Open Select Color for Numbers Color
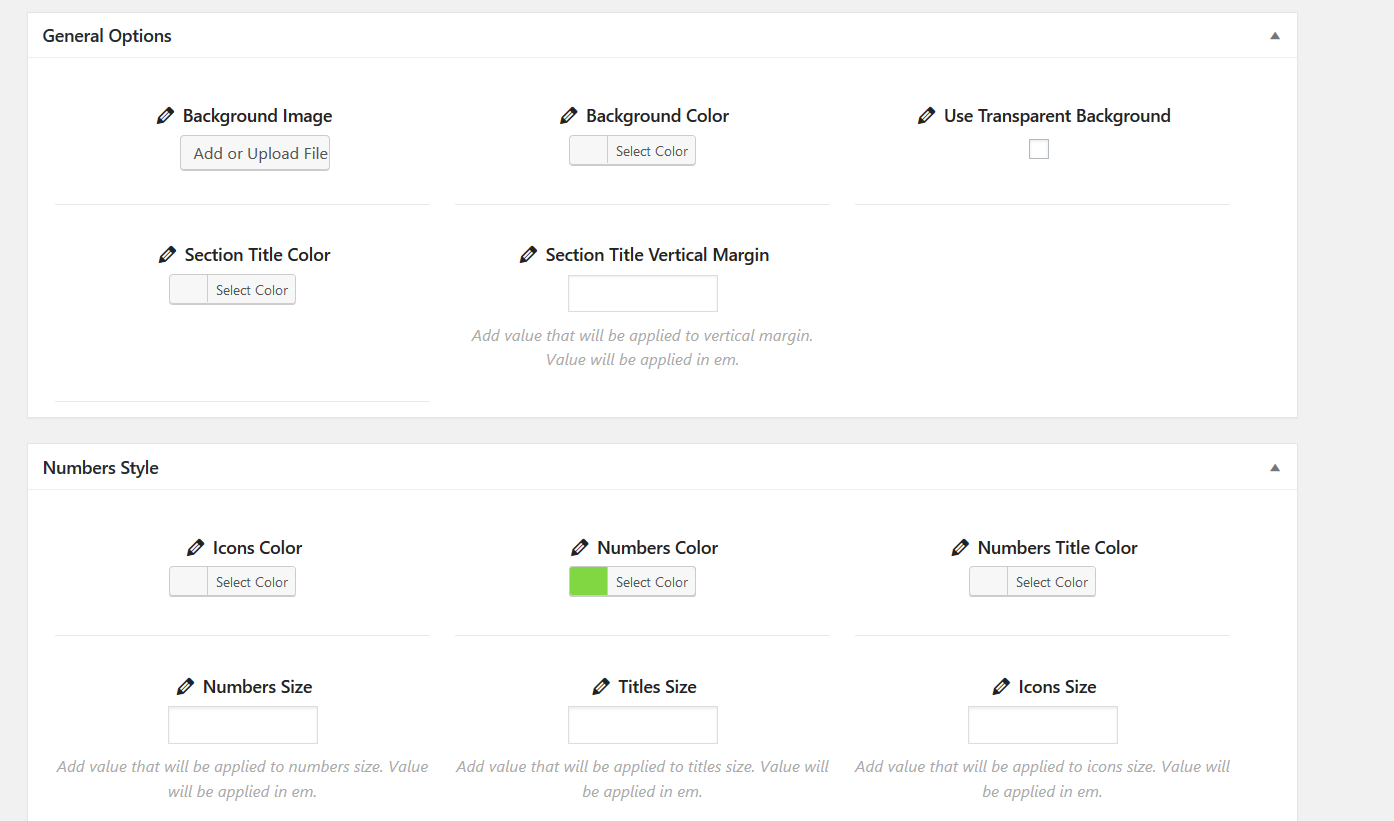 (x=651, y=582)
